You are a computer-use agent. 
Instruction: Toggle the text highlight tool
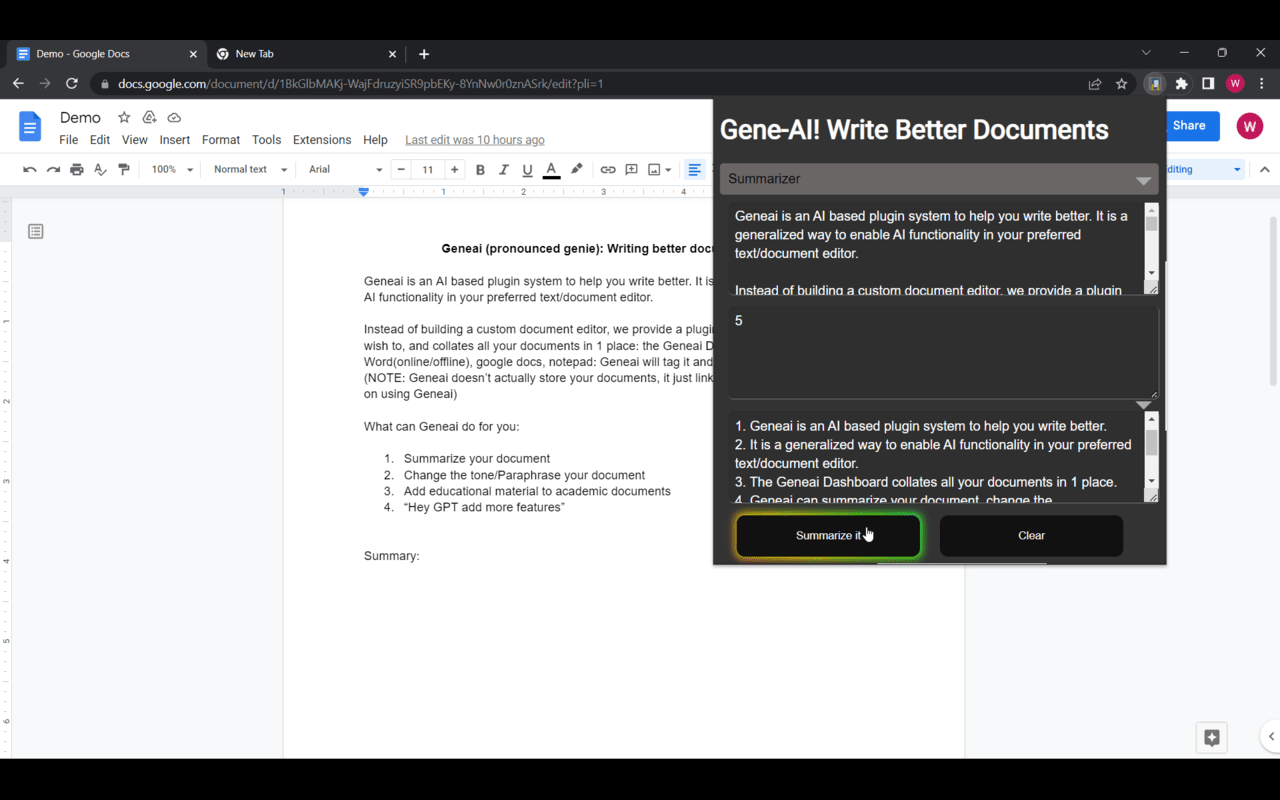[x=576, y=169]
